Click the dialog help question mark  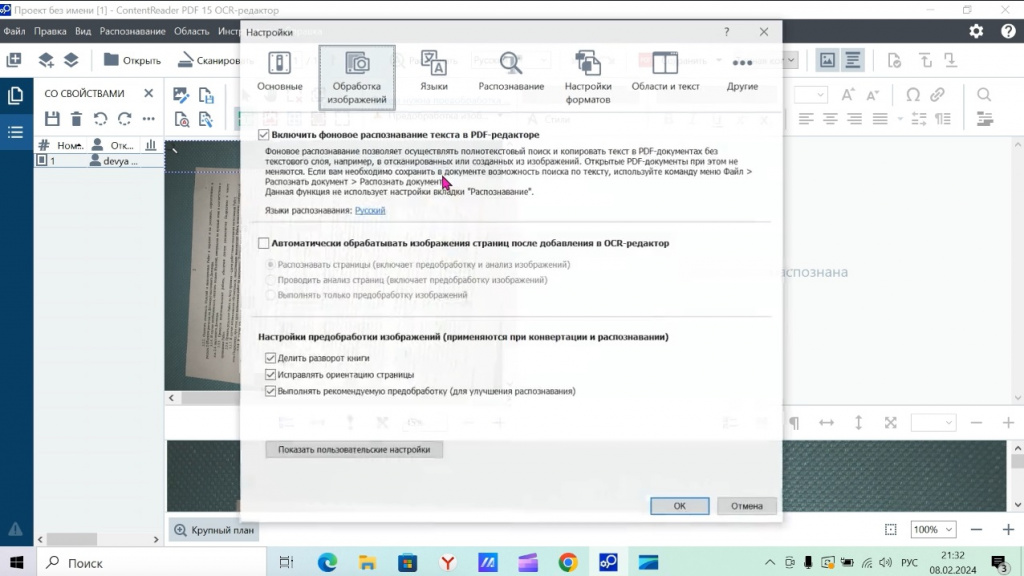(x=726, y=32)
